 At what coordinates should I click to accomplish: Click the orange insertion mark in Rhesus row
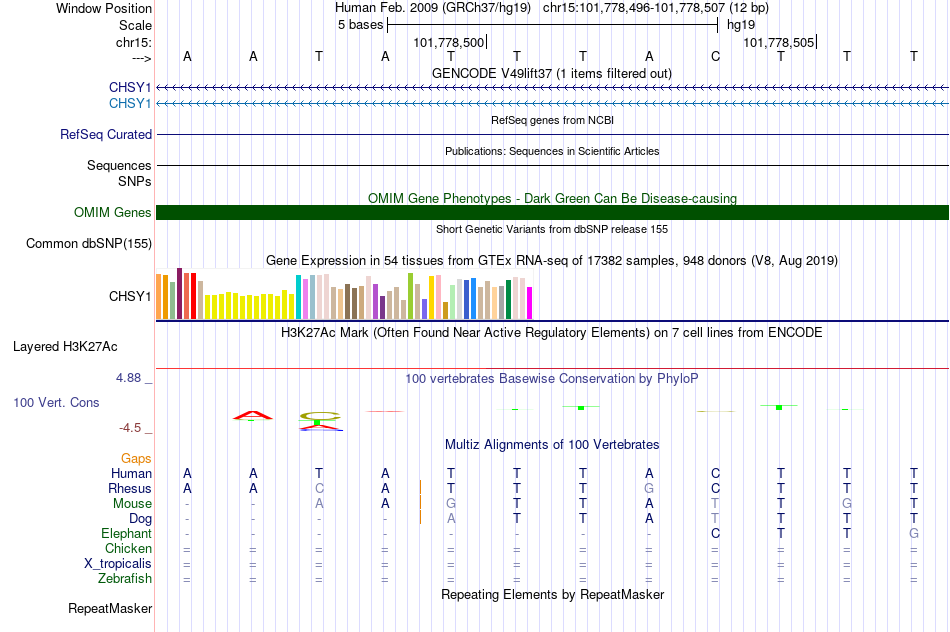pyautogui.click(x=420, y=488)
